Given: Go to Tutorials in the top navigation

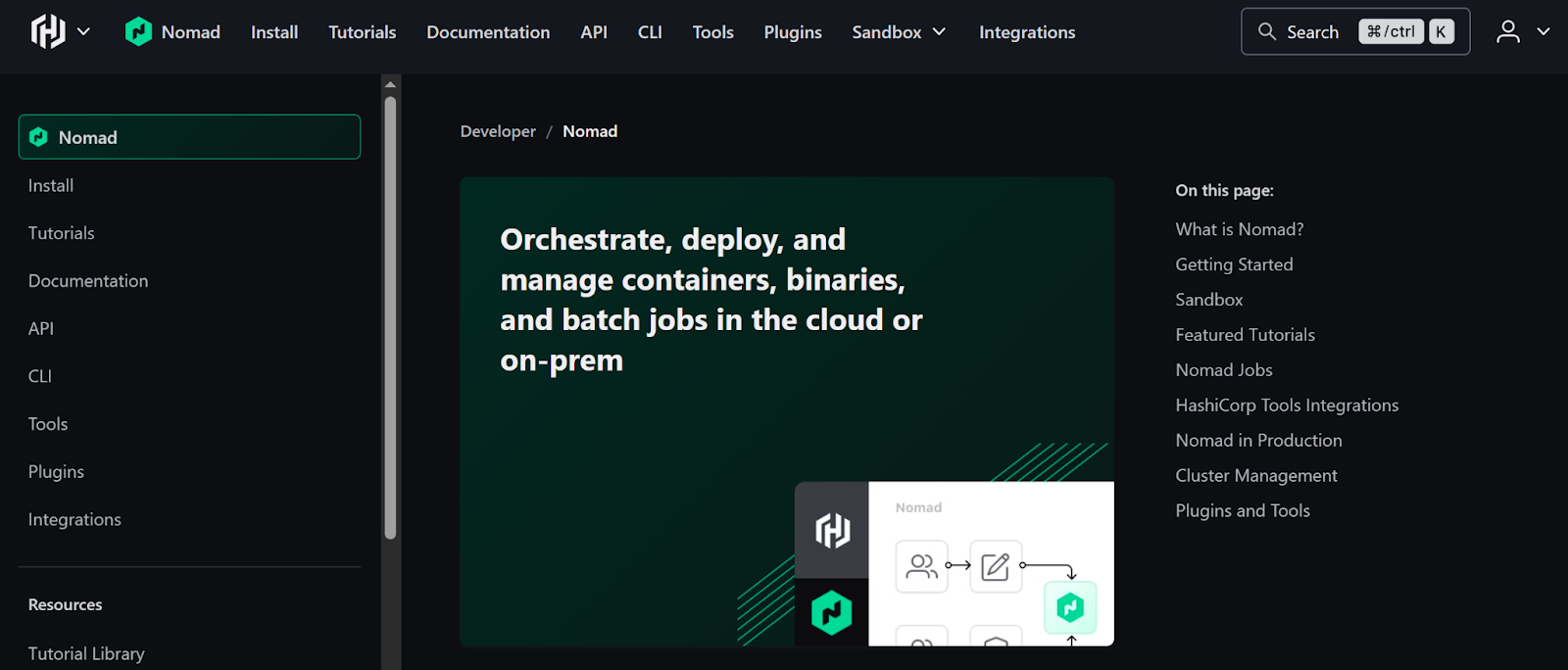Looking at the screenshot, I should click(363, 32).
